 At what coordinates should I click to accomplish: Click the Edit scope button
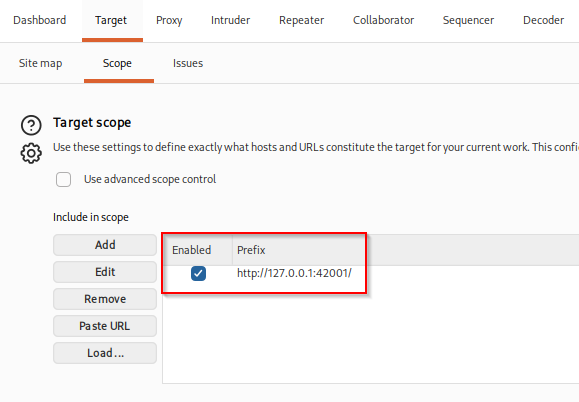(105, 272)
